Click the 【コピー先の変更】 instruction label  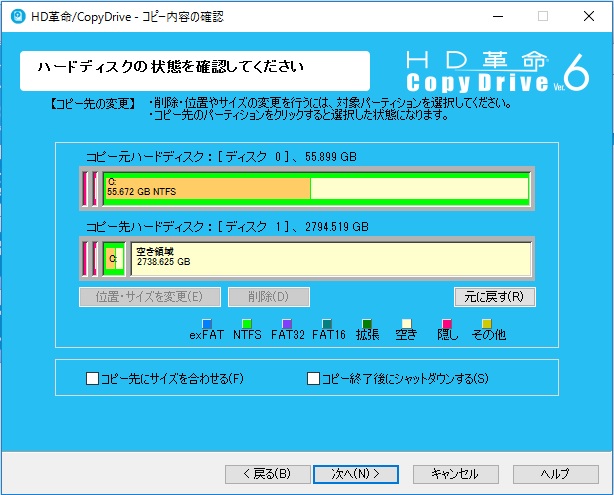93,104
